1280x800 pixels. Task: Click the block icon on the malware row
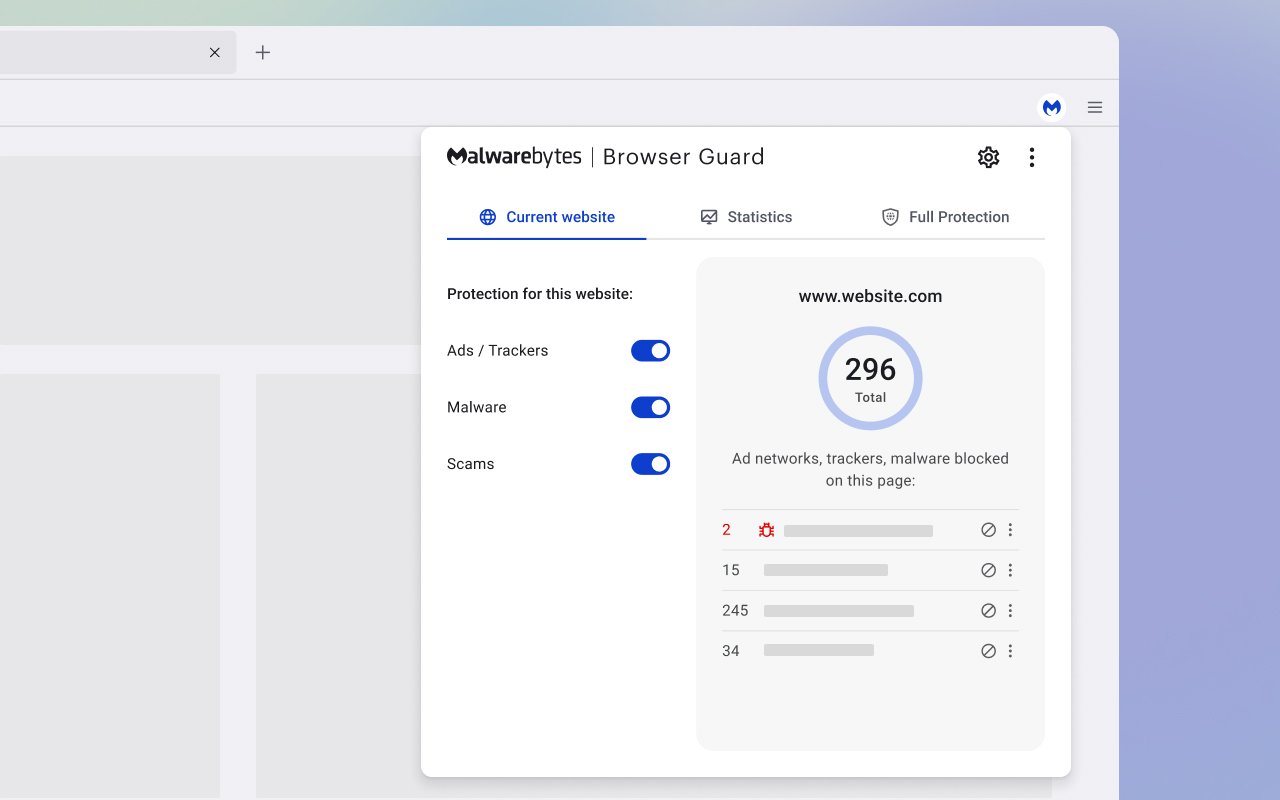tap(988, 529)
